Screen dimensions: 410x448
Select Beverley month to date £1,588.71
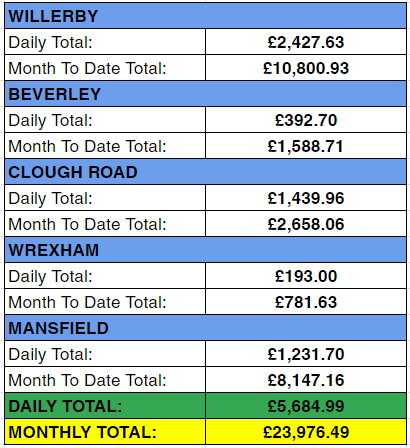pos(306,146)
